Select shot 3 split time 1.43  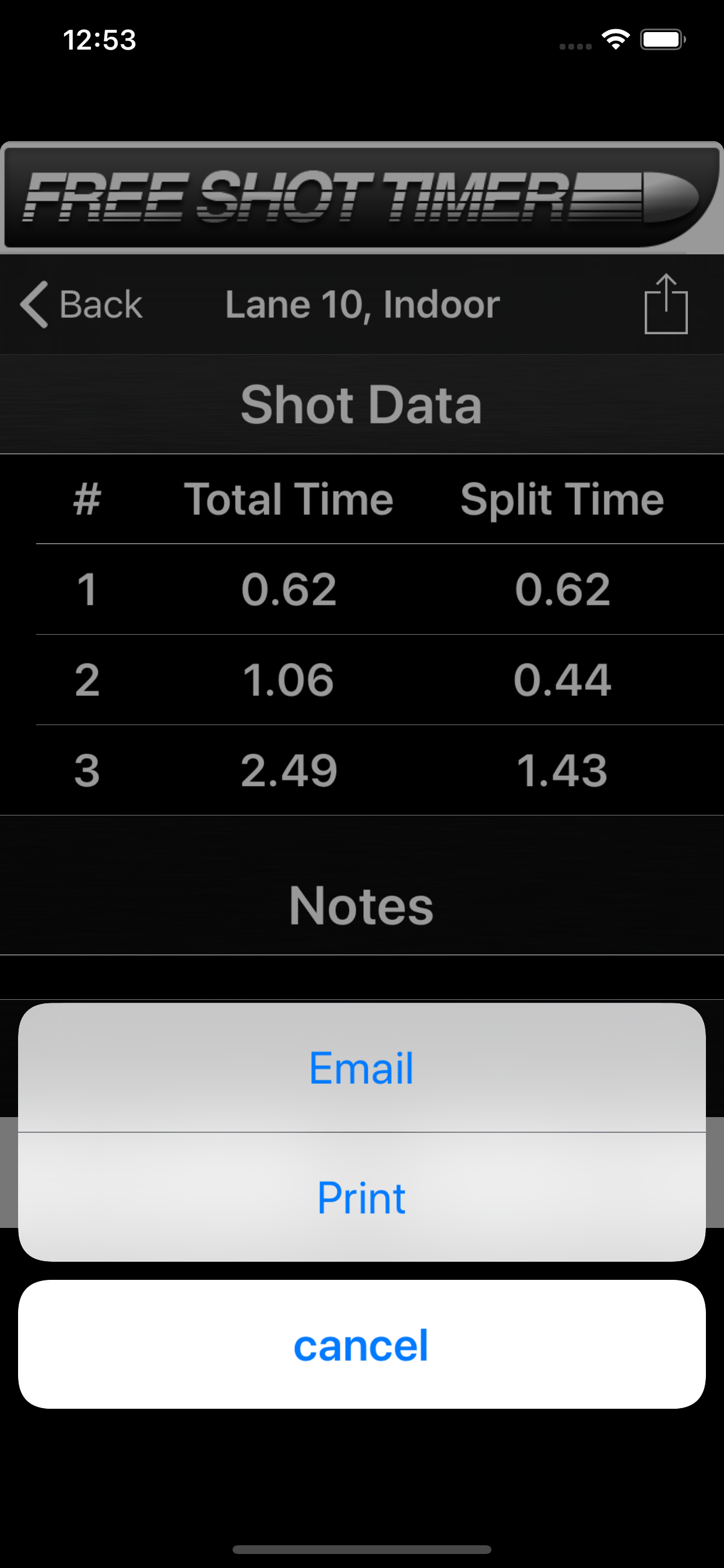tap(561, 771)
